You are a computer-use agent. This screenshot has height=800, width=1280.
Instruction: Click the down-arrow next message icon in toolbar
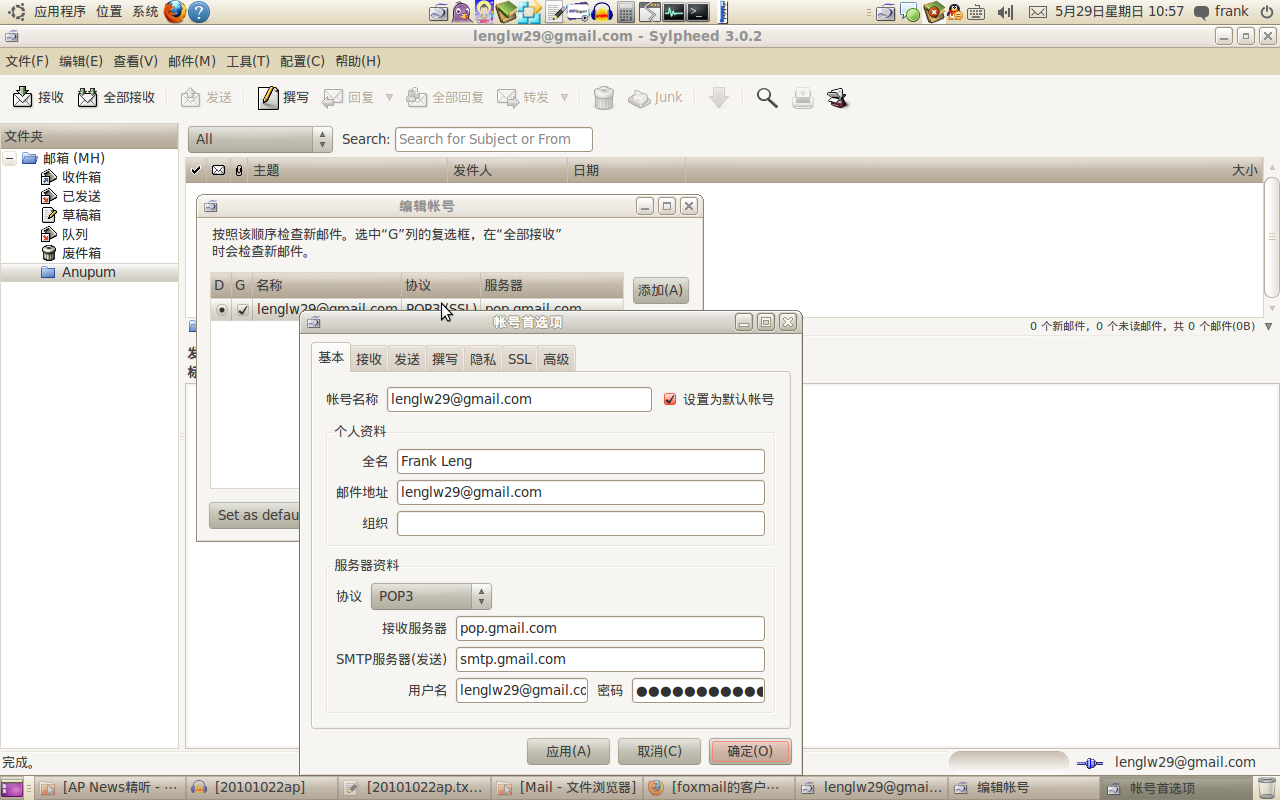[718, 97]
